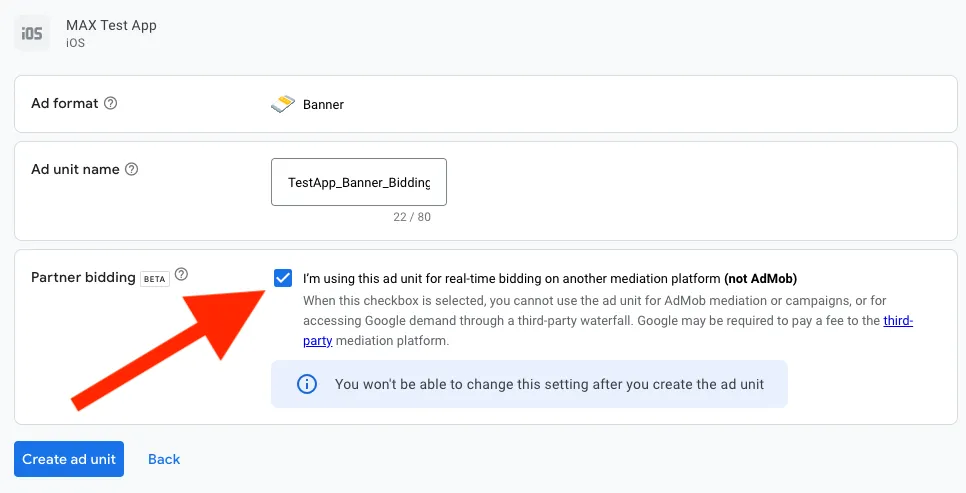Open the third-party mediation platform link
966x493 pixels.
click(898, 321)
